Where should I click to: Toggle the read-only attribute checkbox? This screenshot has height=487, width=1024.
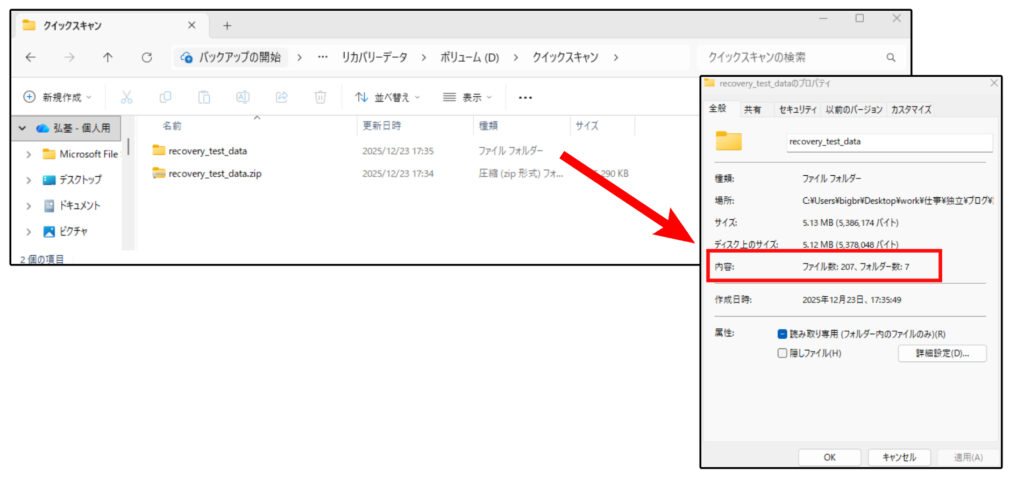782,334
